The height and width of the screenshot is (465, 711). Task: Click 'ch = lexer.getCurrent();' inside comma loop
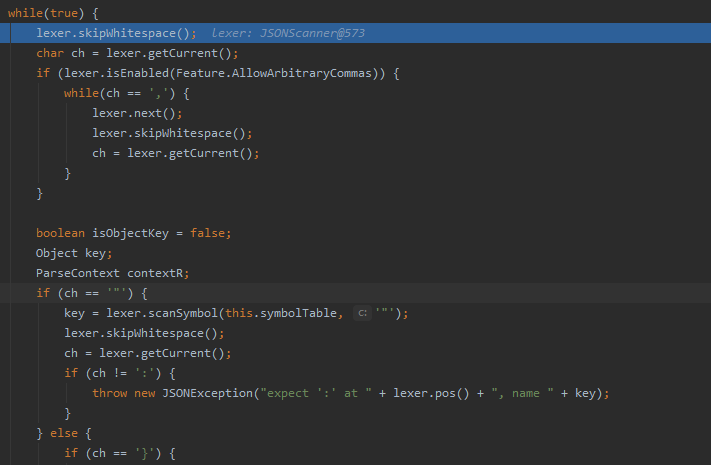click(175, 153)
